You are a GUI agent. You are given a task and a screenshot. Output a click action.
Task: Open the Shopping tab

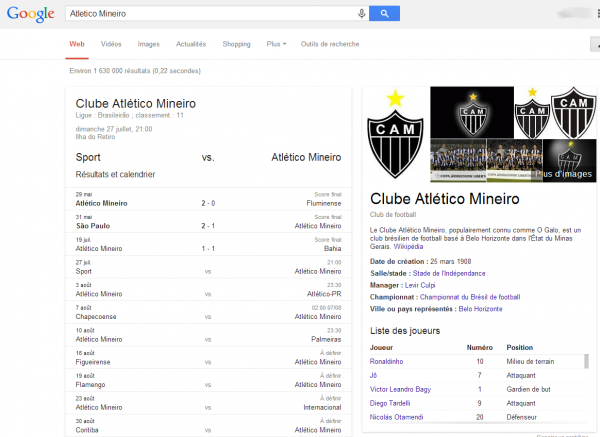pyautogui.click(x=236, y=44)
